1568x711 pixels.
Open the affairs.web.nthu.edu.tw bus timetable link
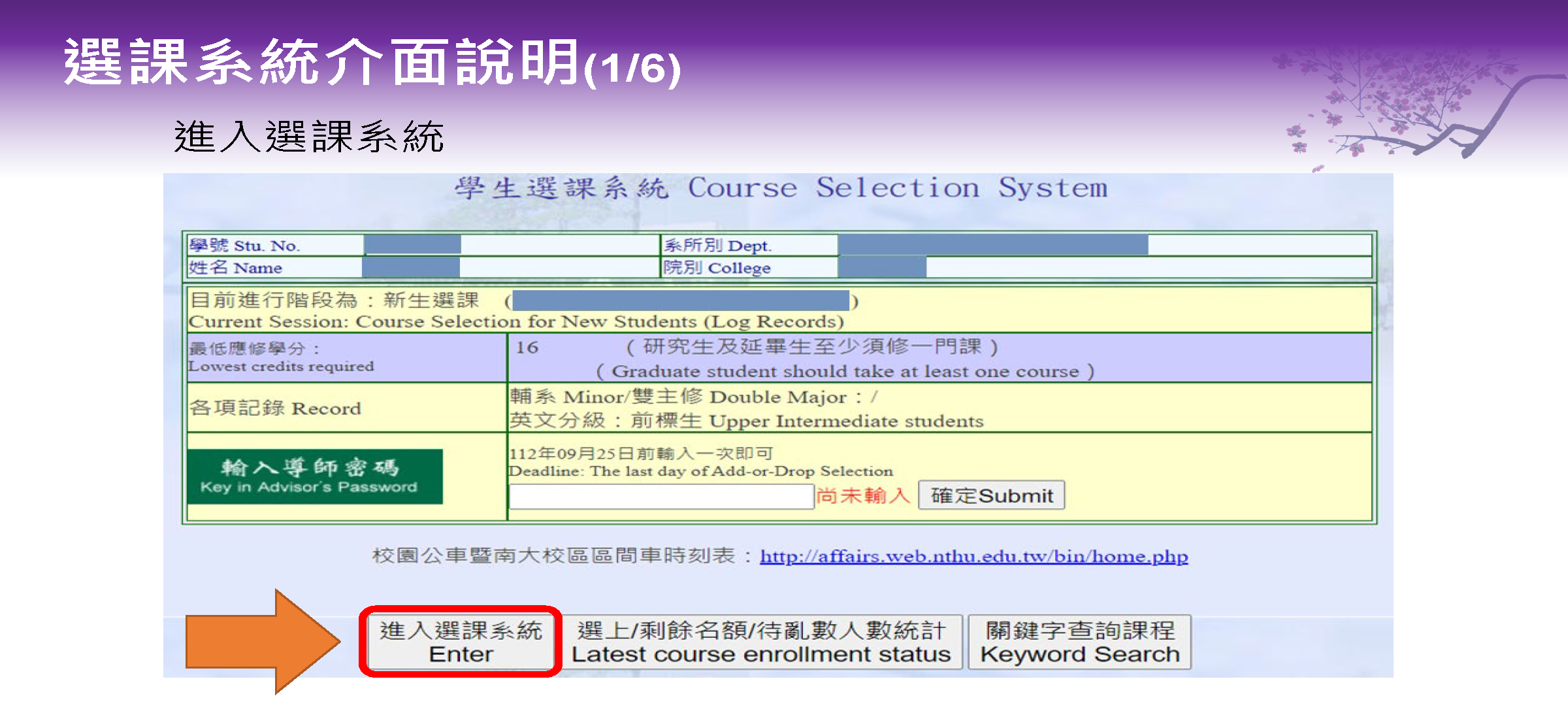click(x=974, y=556)
